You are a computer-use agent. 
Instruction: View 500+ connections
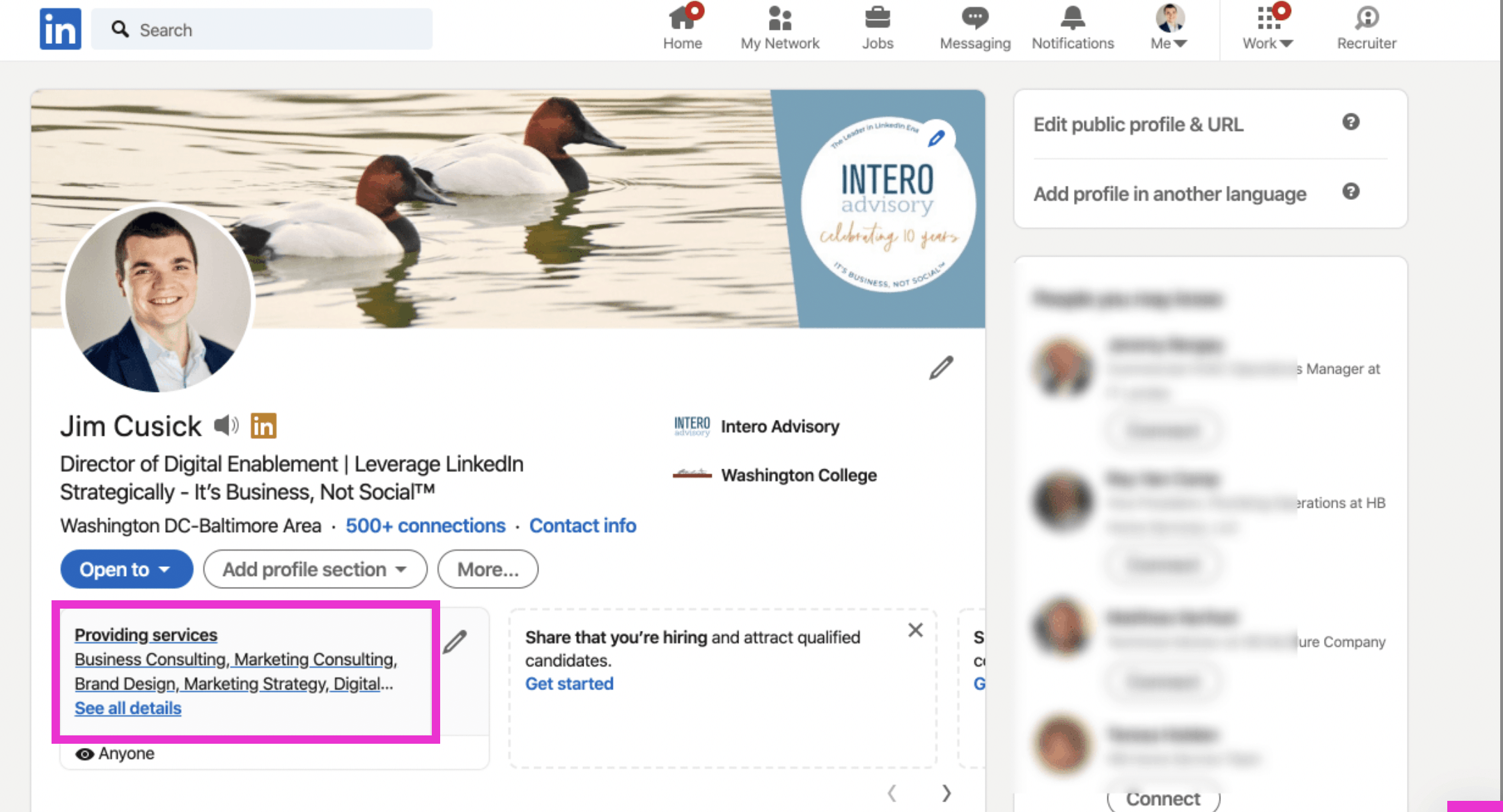(426, 526)
